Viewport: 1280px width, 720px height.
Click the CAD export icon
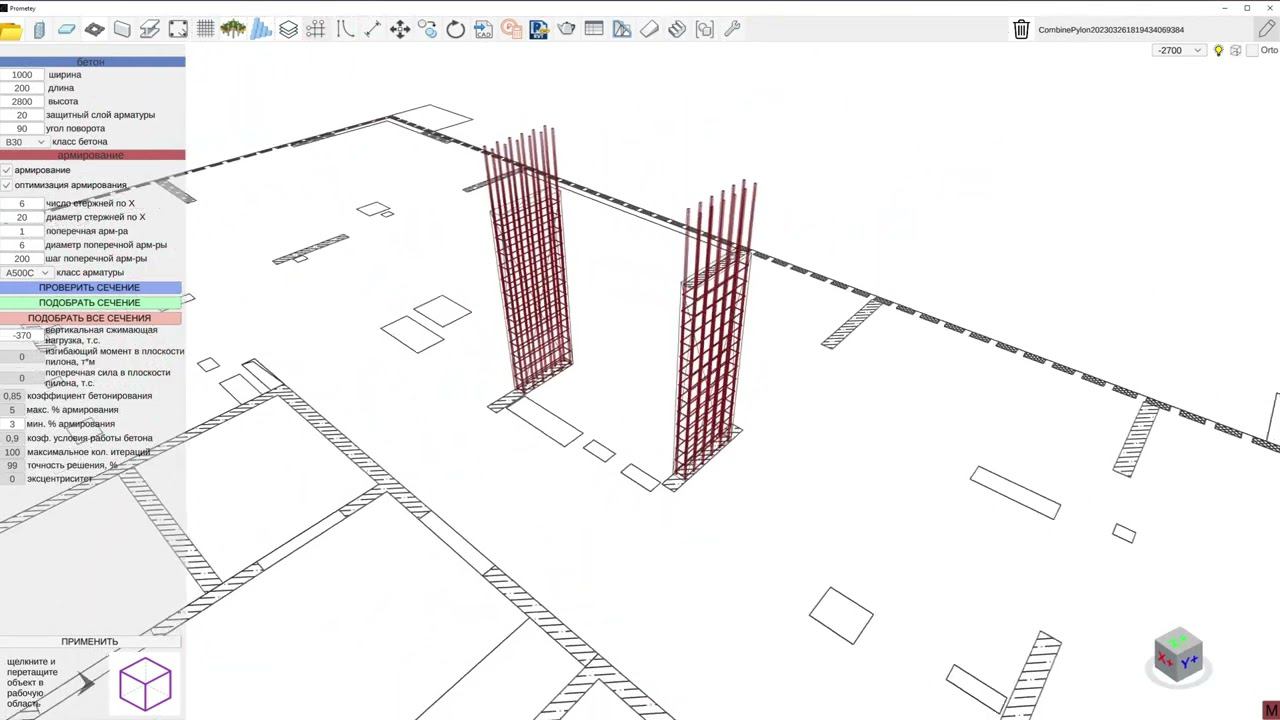483,29
